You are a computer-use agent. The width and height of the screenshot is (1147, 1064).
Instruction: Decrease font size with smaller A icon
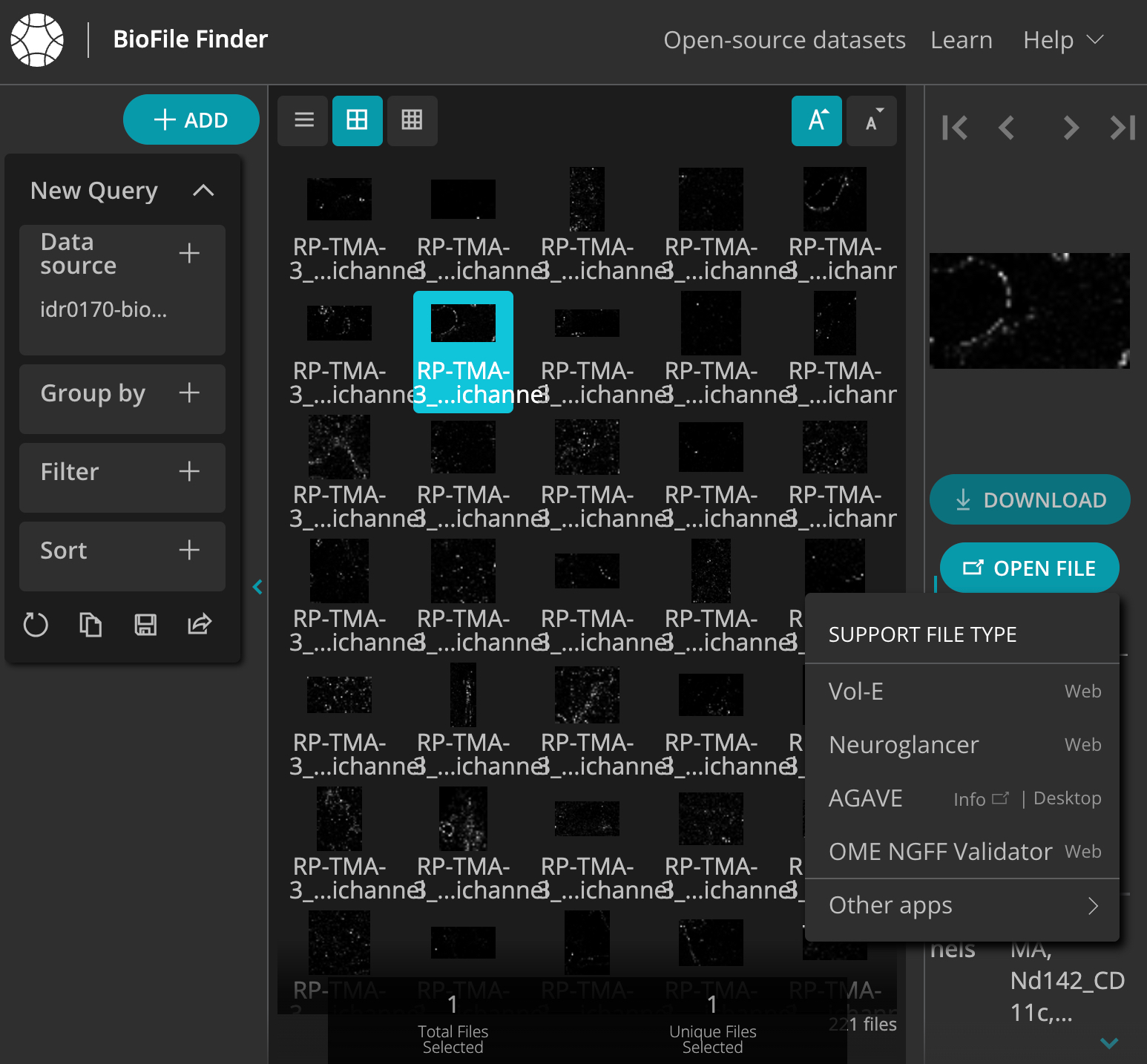pos(872,120)
